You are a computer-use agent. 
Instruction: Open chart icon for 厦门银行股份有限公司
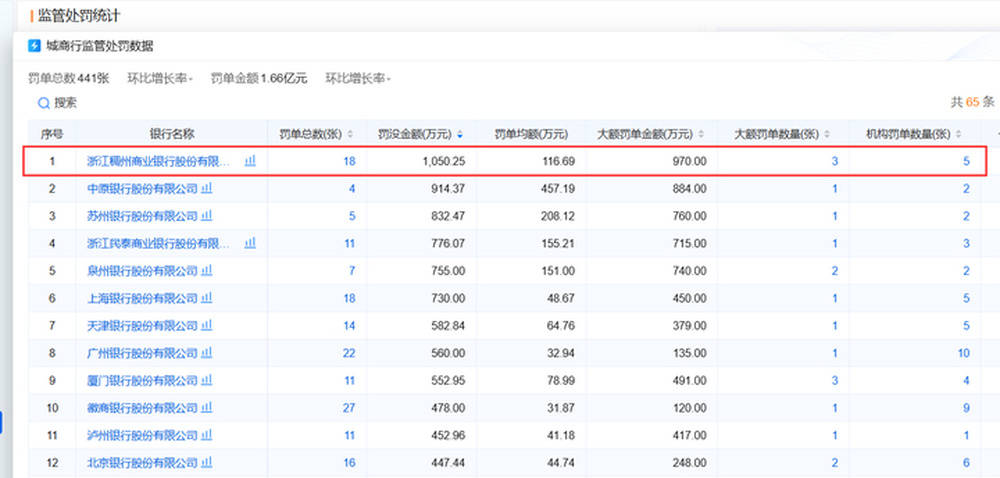[x=207, y=380]
